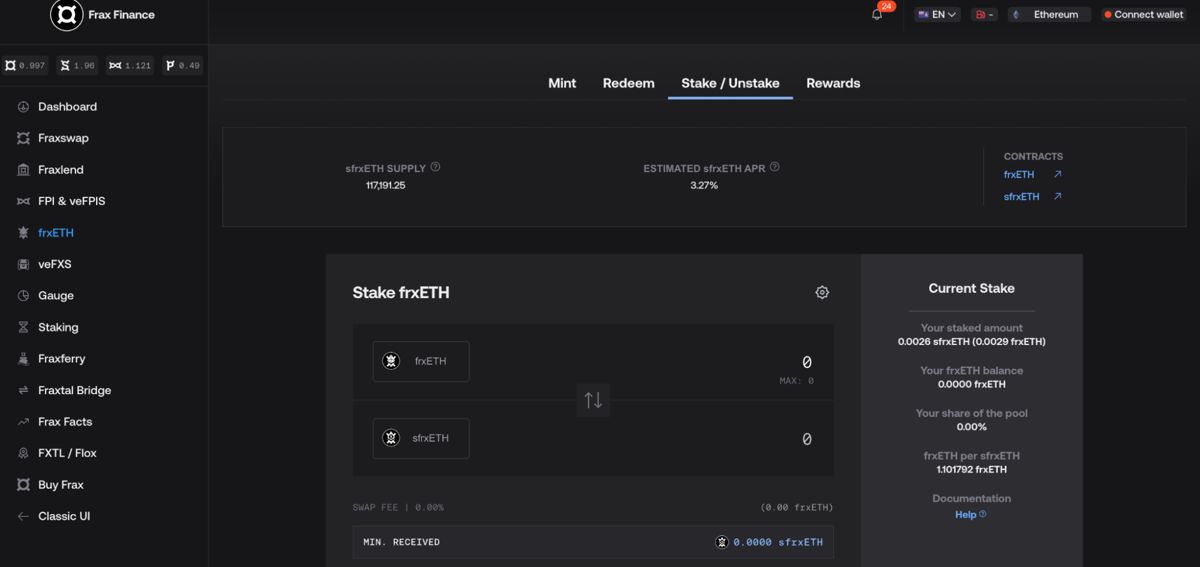
Task: Select the Stake / Unstake tab
Action: (x=730, y=83)
